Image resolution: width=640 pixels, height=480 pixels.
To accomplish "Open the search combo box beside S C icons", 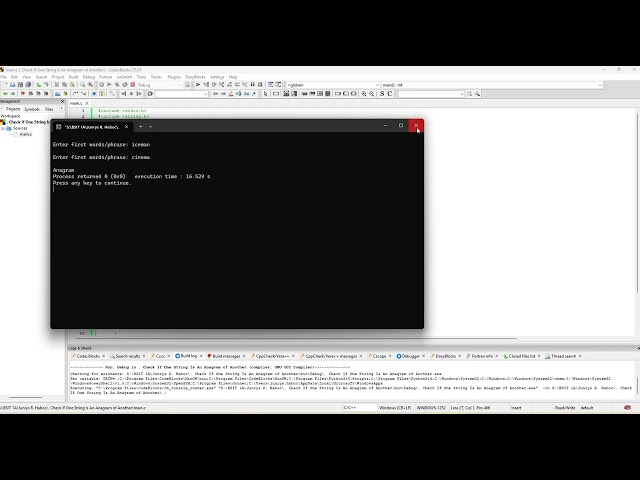I will 431,94.
